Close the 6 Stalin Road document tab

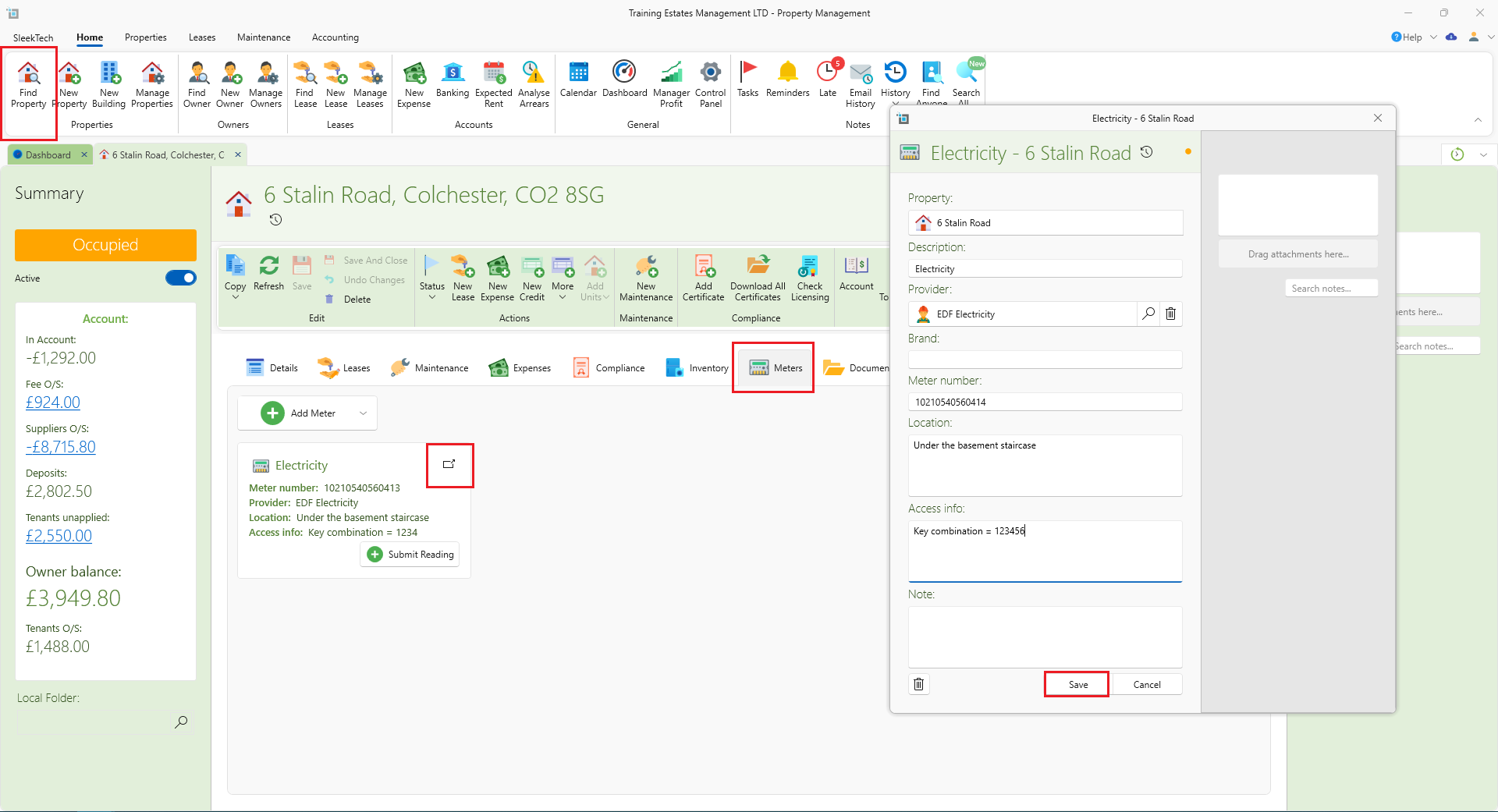238,154
